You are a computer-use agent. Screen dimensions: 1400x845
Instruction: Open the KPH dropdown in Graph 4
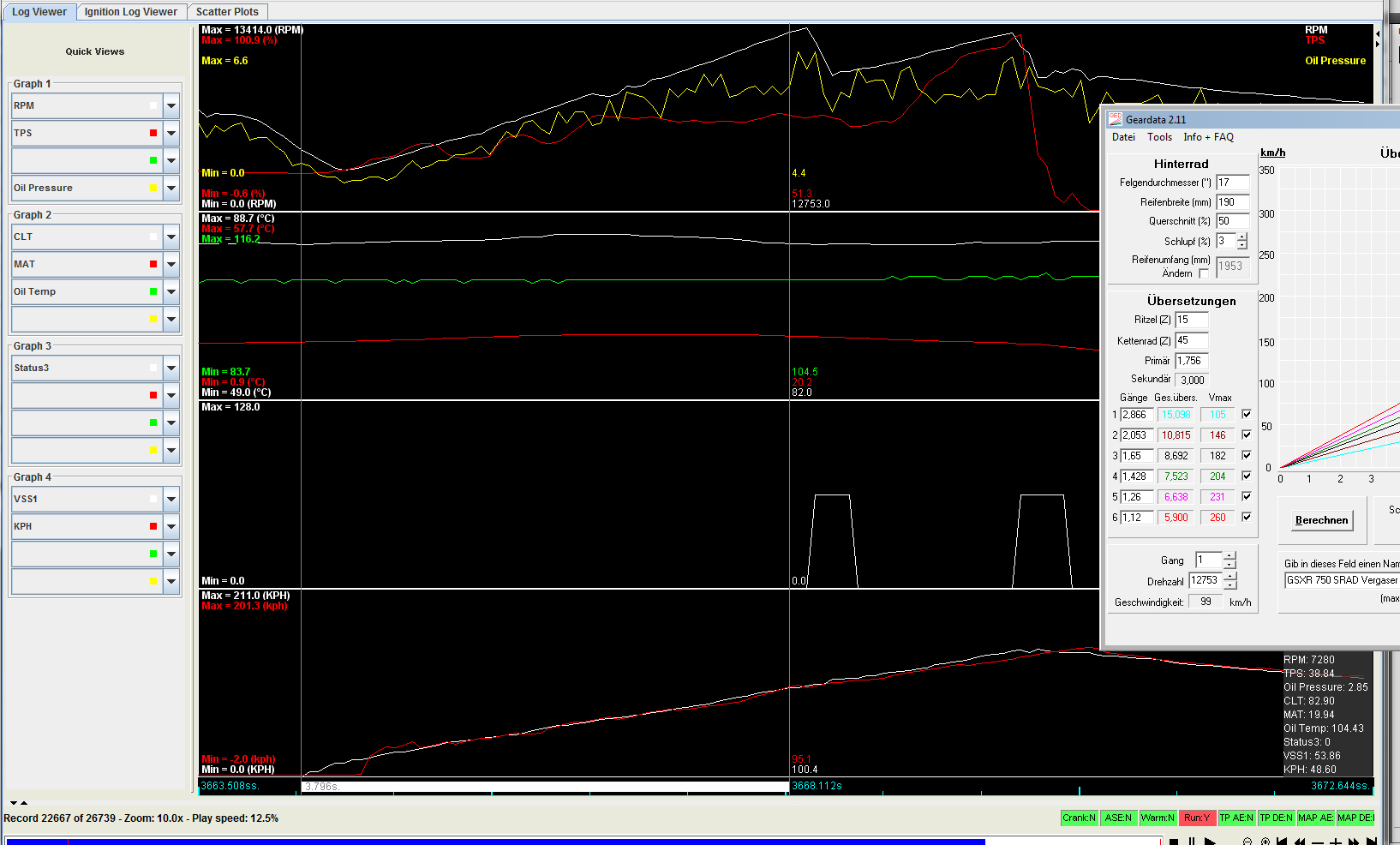click(171, 527)
